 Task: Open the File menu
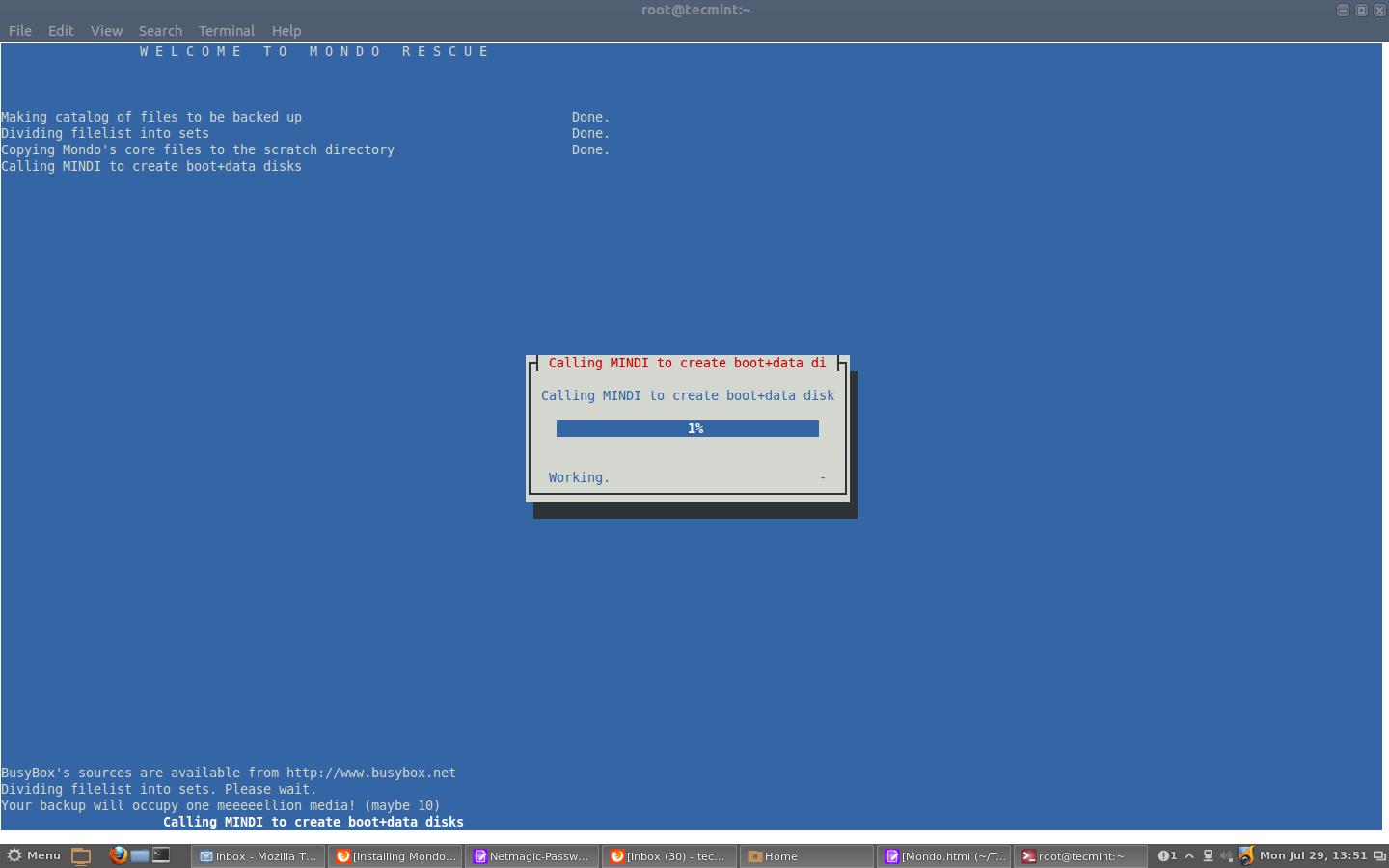pyautogui.click(x=20, y=31)
